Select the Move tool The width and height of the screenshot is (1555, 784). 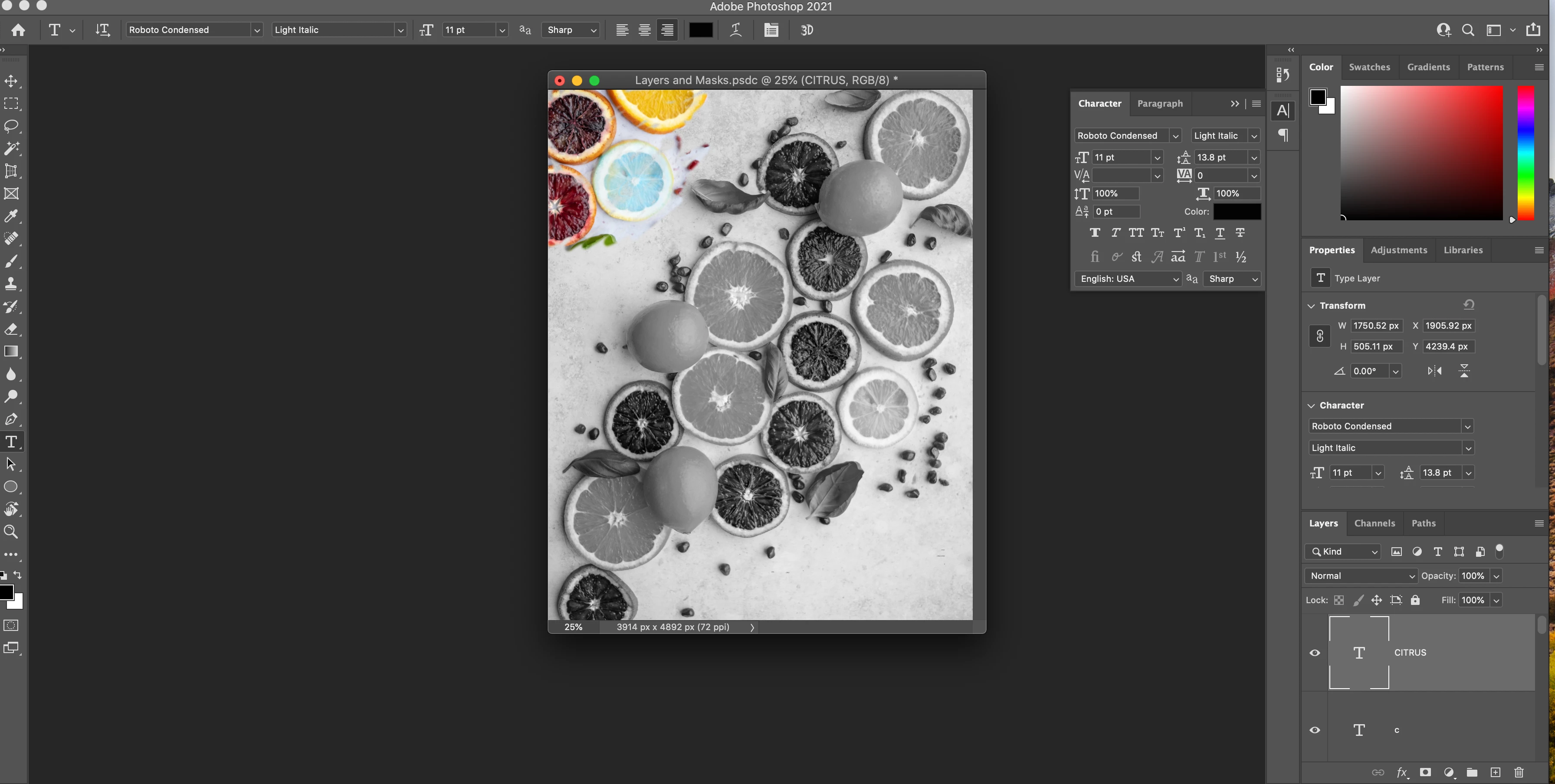pos(11,81)
